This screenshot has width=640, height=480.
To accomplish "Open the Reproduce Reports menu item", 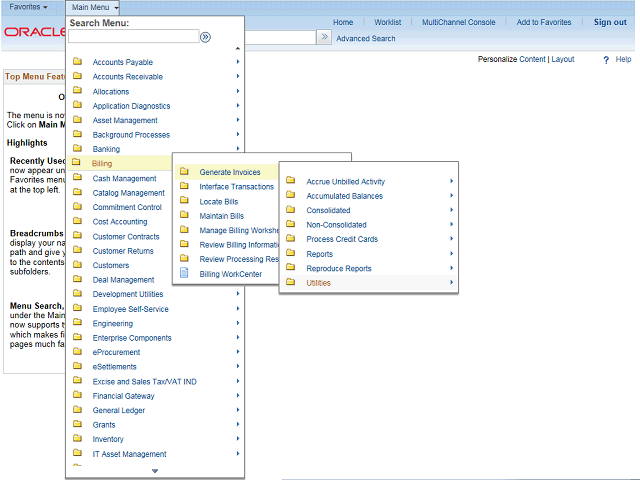I will point(339,268).
